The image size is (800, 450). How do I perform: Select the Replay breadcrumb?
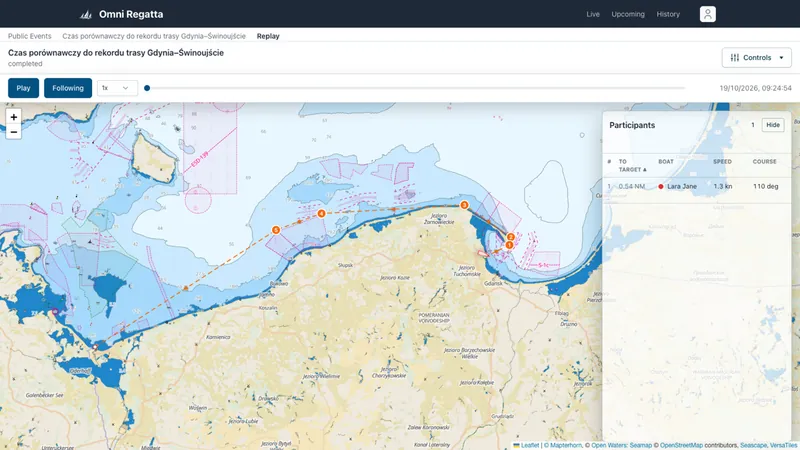point(268,36)
